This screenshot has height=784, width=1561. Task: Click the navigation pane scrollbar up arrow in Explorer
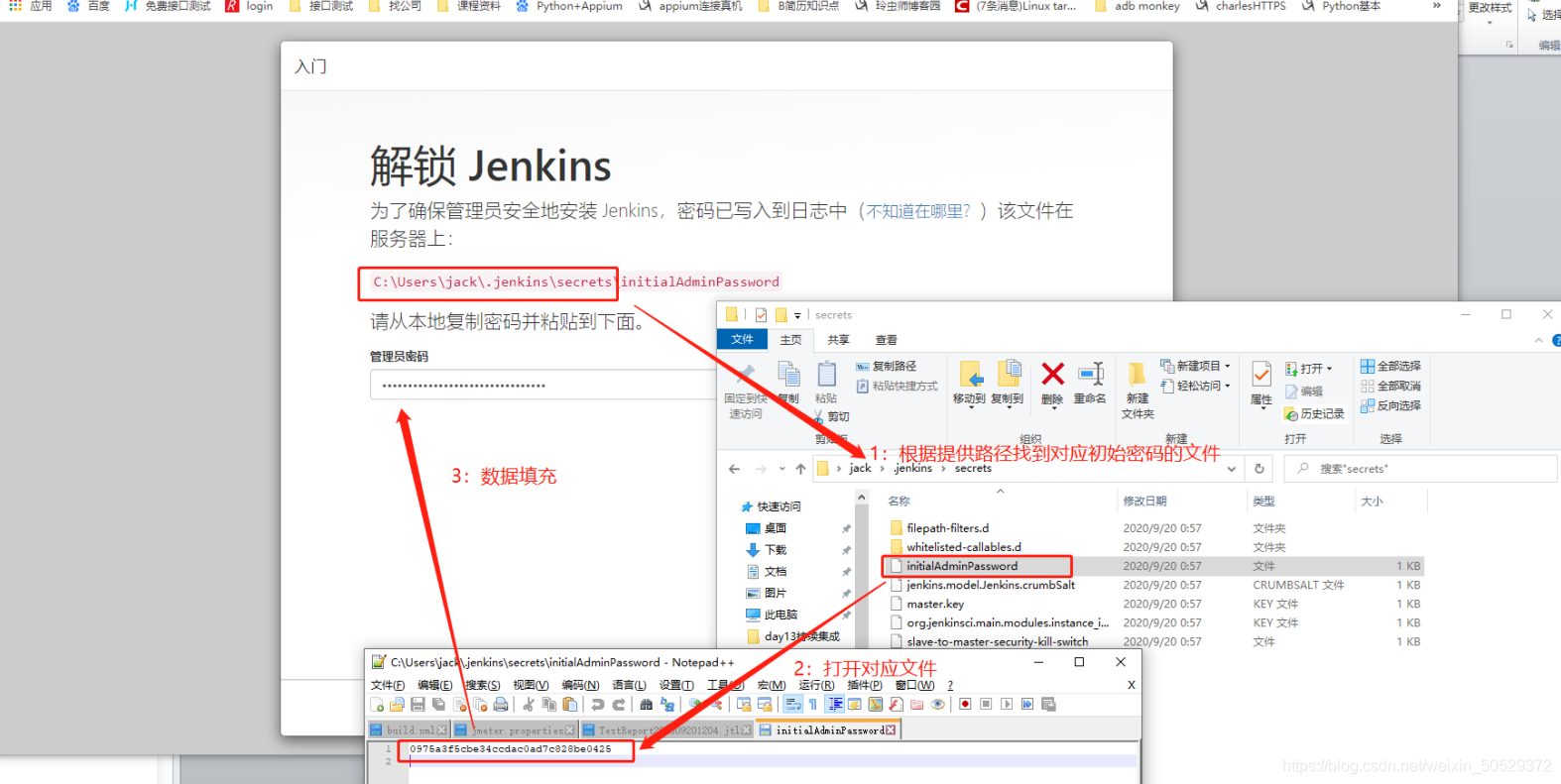click(x=862, y=498)
